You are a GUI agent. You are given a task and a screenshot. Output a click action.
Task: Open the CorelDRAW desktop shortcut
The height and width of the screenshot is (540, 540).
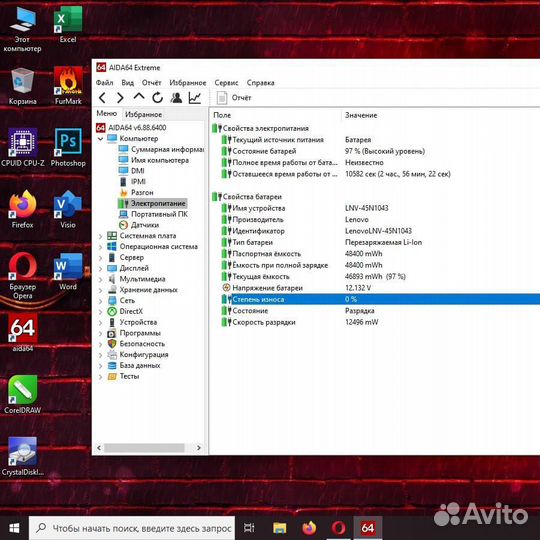tap(23, 395)
